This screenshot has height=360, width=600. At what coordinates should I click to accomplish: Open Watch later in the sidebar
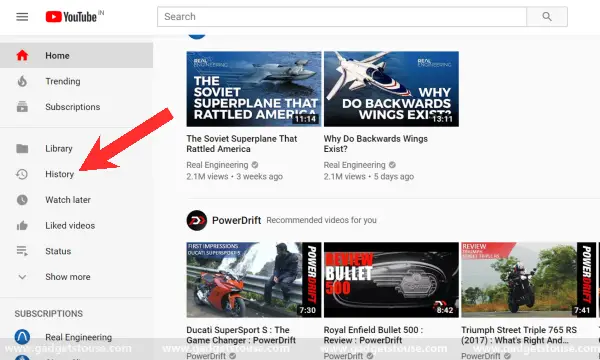coord(77,200)
